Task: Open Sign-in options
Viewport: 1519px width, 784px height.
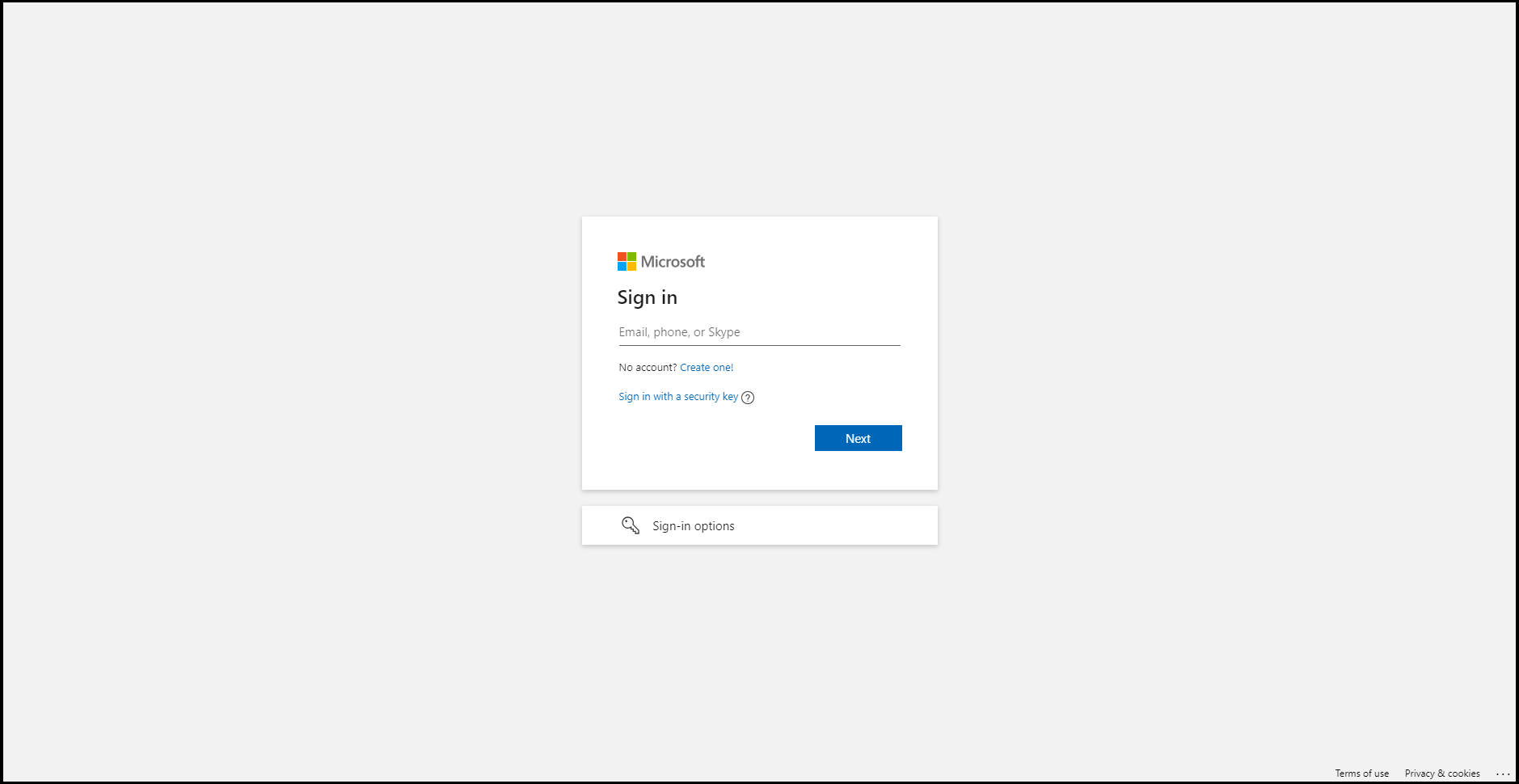Action: pos(760,525)
